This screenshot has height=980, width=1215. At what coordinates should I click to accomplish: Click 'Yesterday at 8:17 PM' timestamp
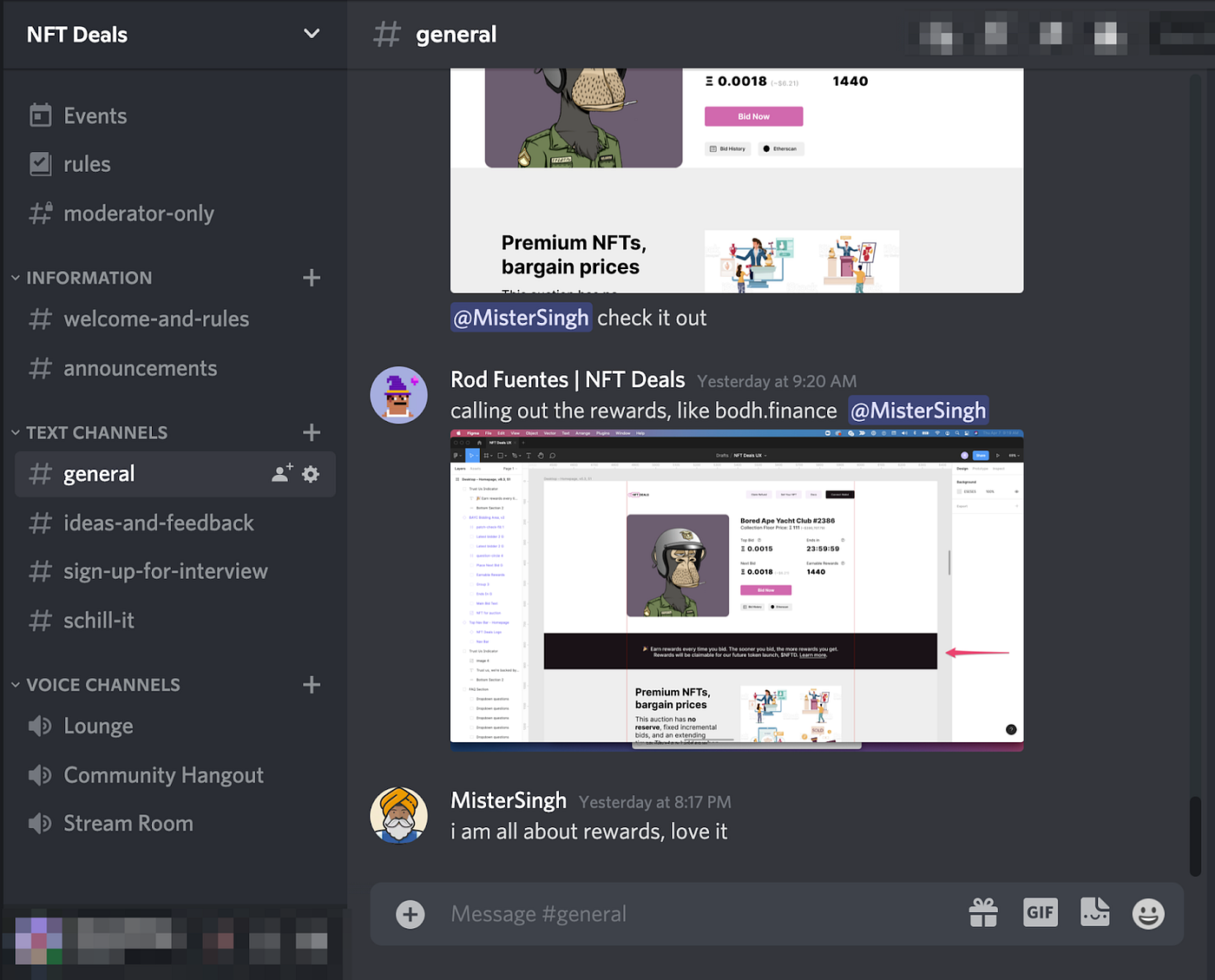655,802
